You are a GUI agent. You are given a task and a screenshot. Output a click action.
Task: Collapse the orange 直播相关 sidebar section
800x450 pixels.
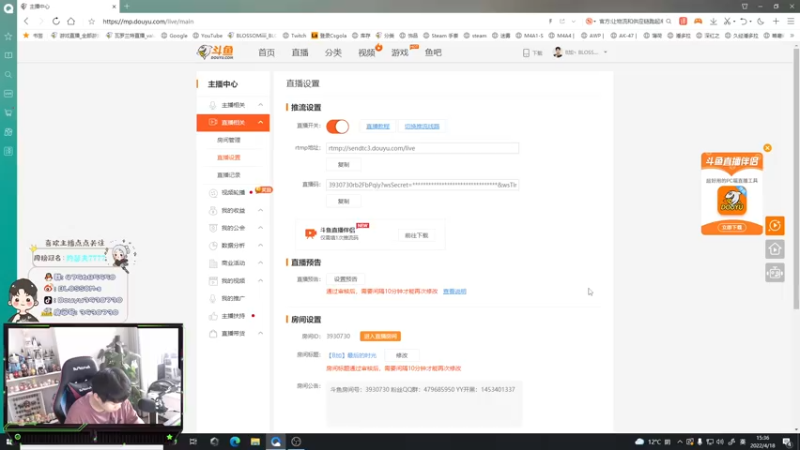pyautogui.click(x=260, y=122)
